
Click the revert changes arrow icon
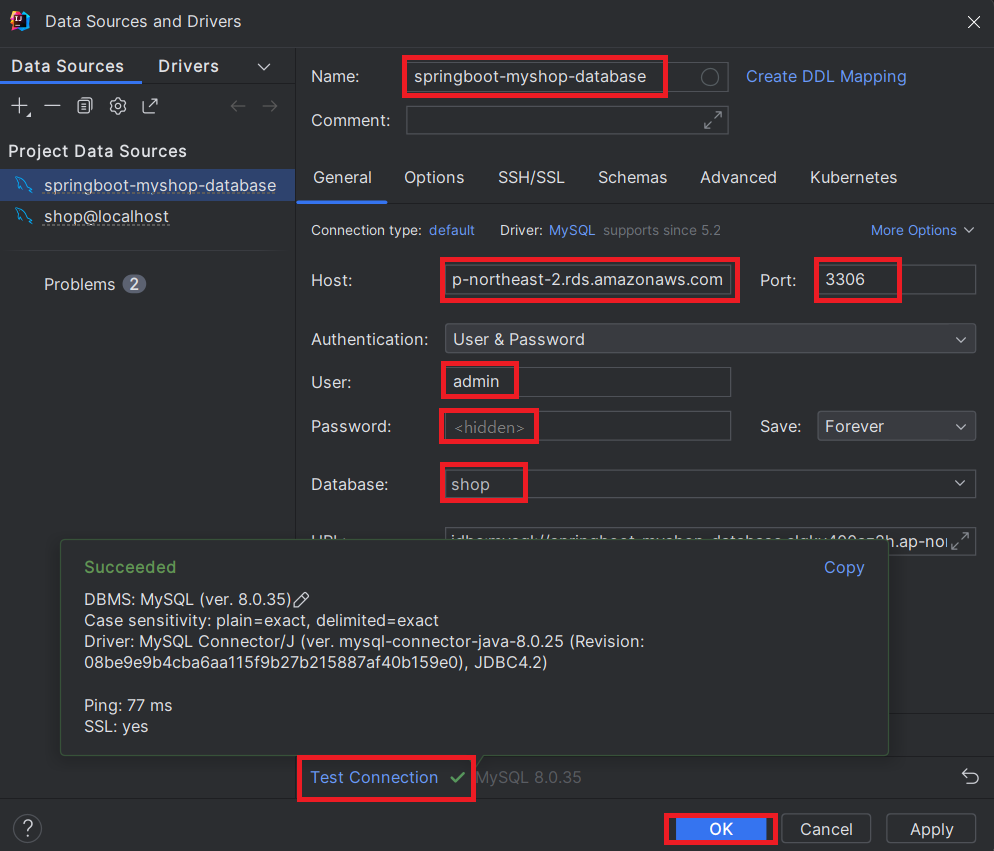[970, 776]
